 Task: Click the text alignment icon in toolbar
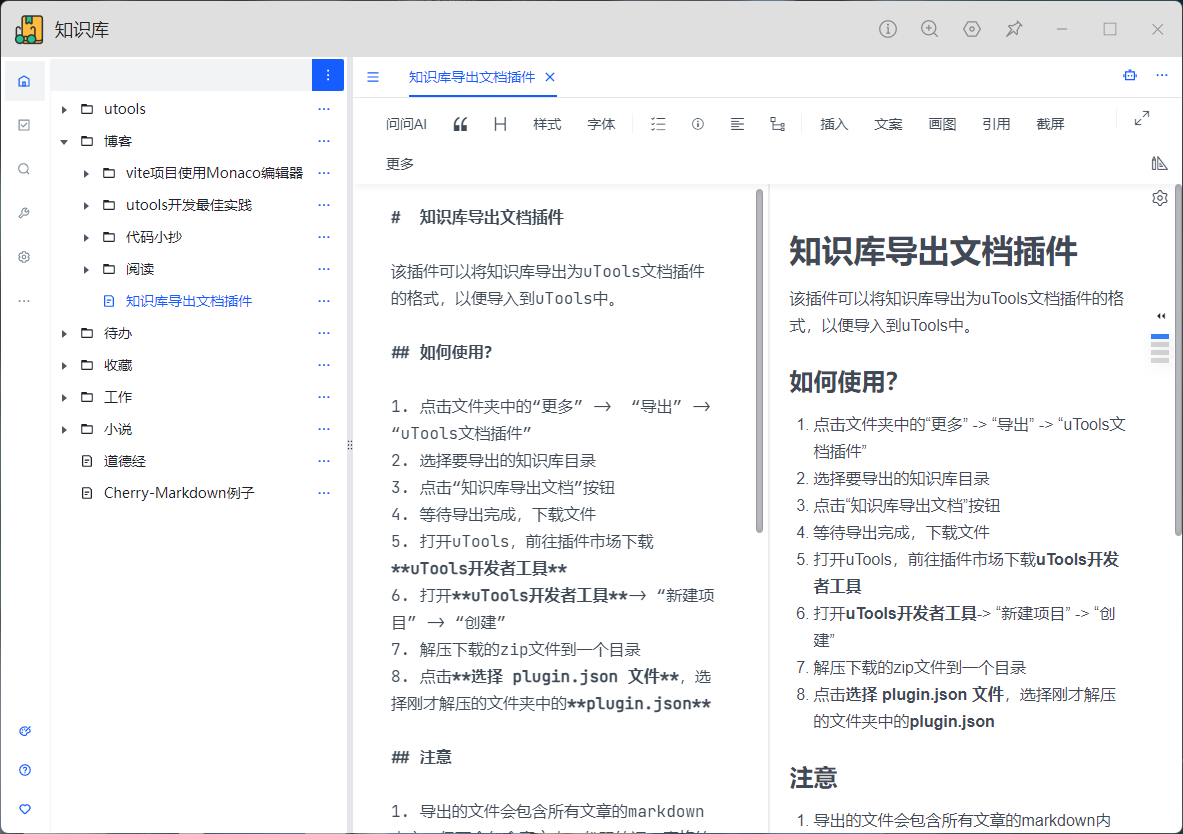coord(737,124)
